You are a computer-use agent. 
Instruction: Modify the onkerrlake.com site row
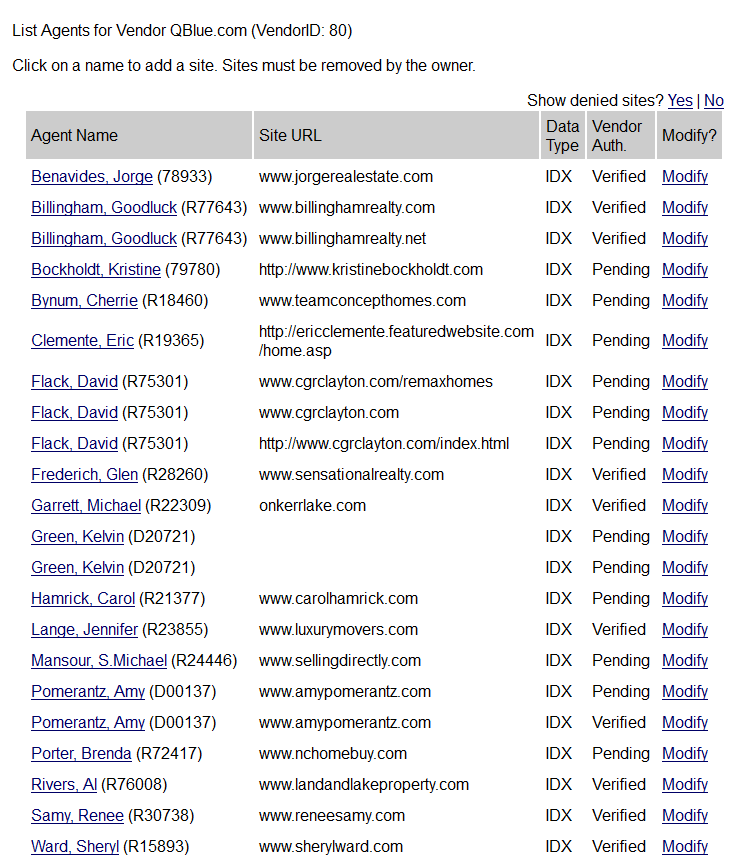pyautogui.click(x=685, y=506)
